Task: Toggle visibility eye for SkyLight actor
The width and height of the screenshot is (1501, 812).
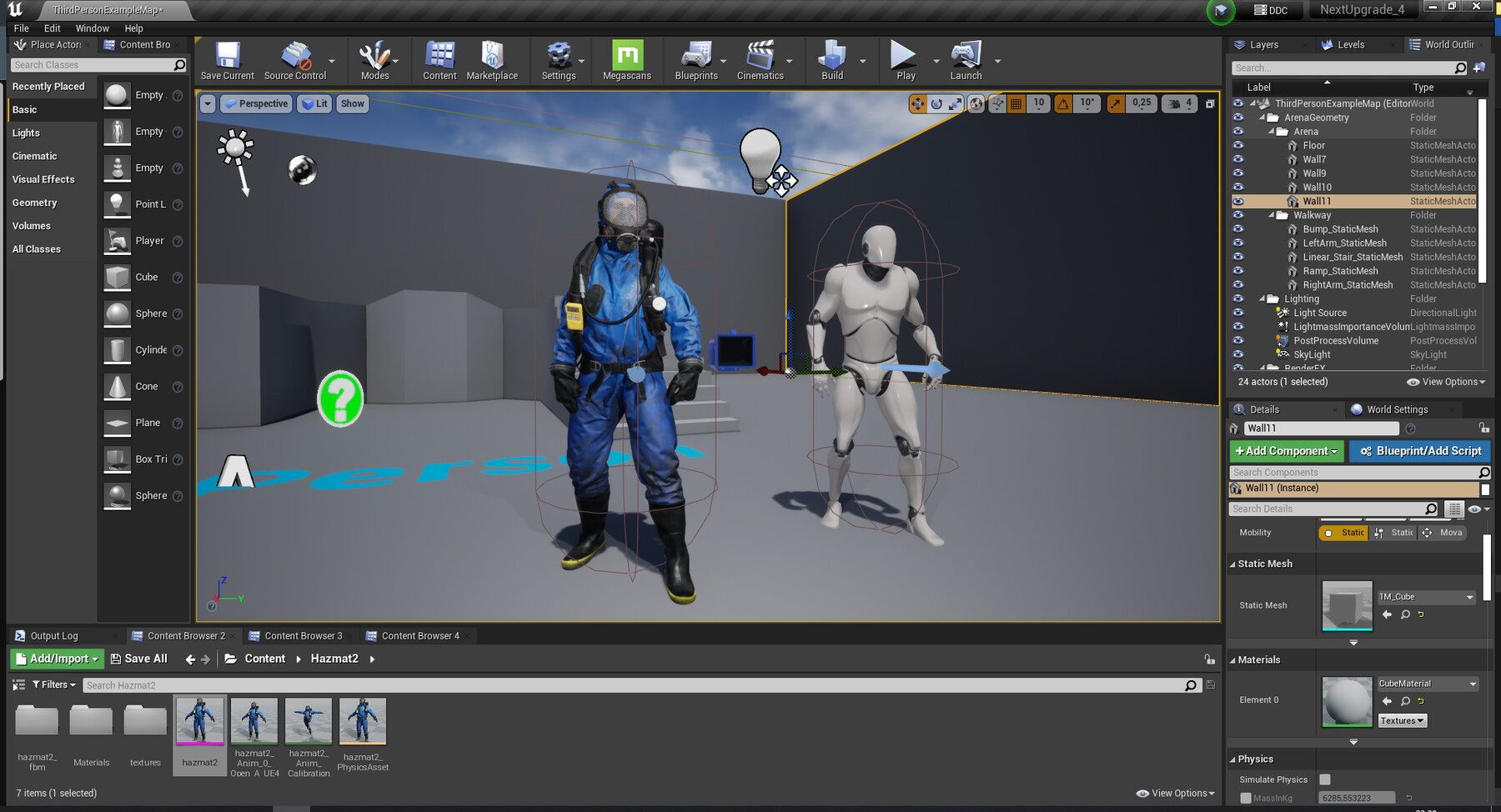Action: 1238,354
